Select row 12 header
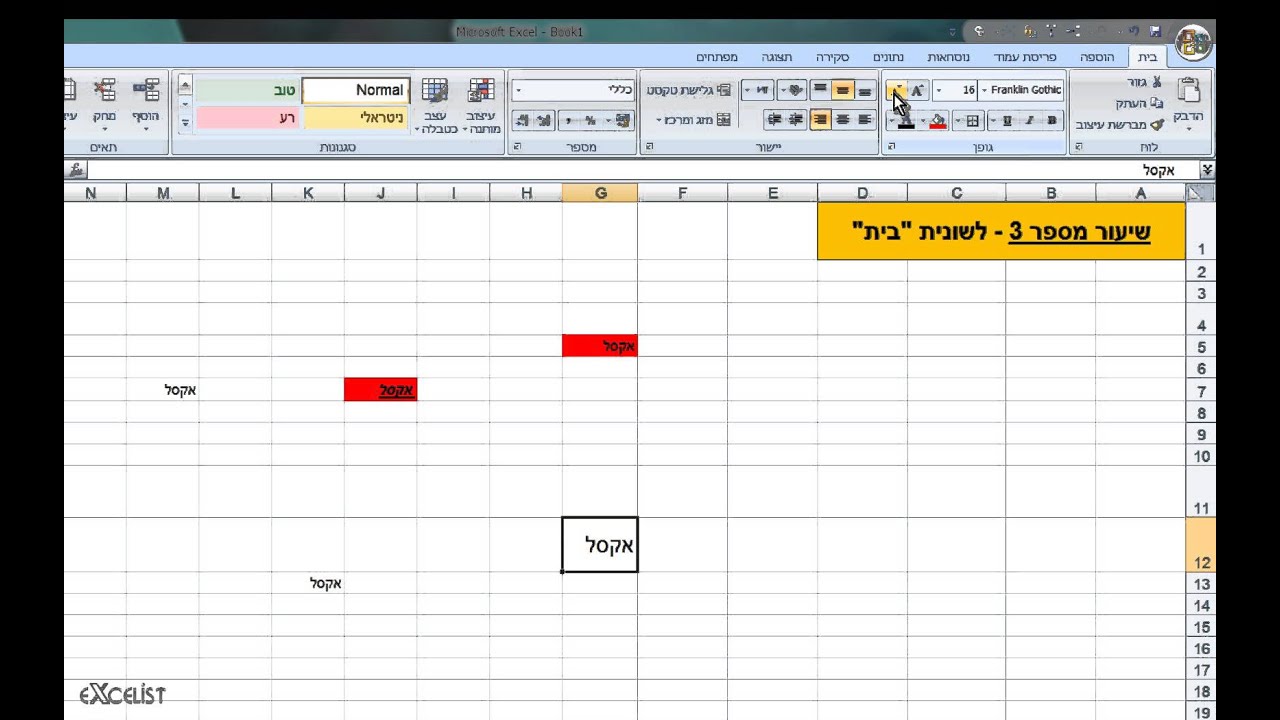 (1200, 545)
